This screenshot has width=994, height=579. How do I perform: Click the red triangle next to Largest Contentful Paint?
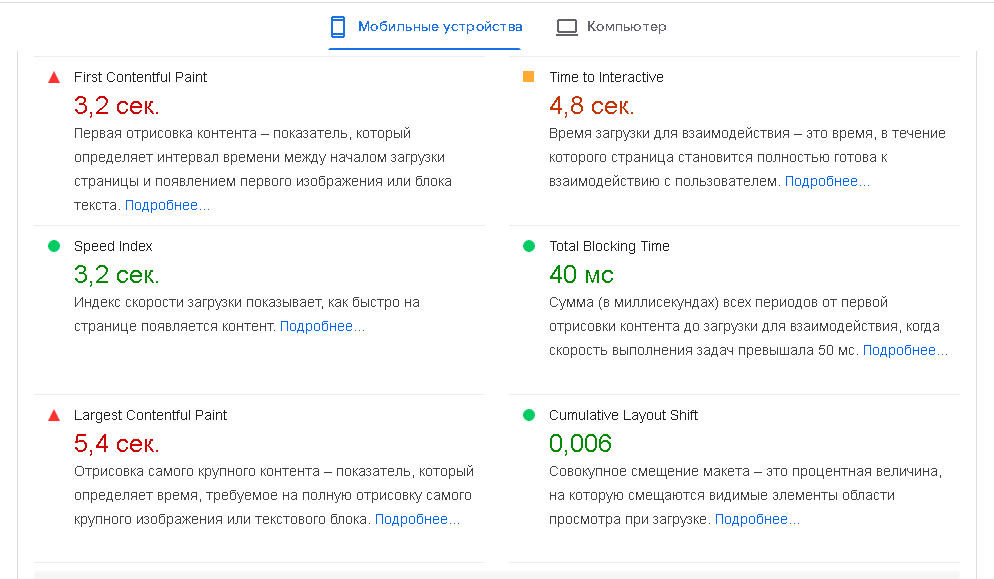[54, 415]
